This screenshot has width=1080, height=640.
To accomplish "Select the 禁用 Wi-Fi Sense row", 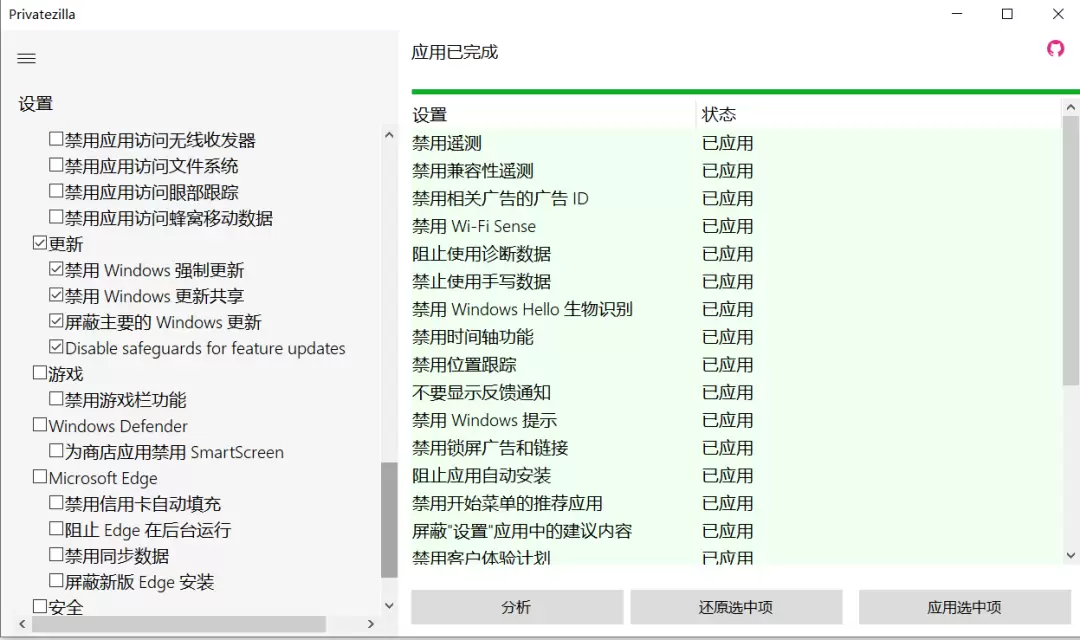I will [736, 226].
